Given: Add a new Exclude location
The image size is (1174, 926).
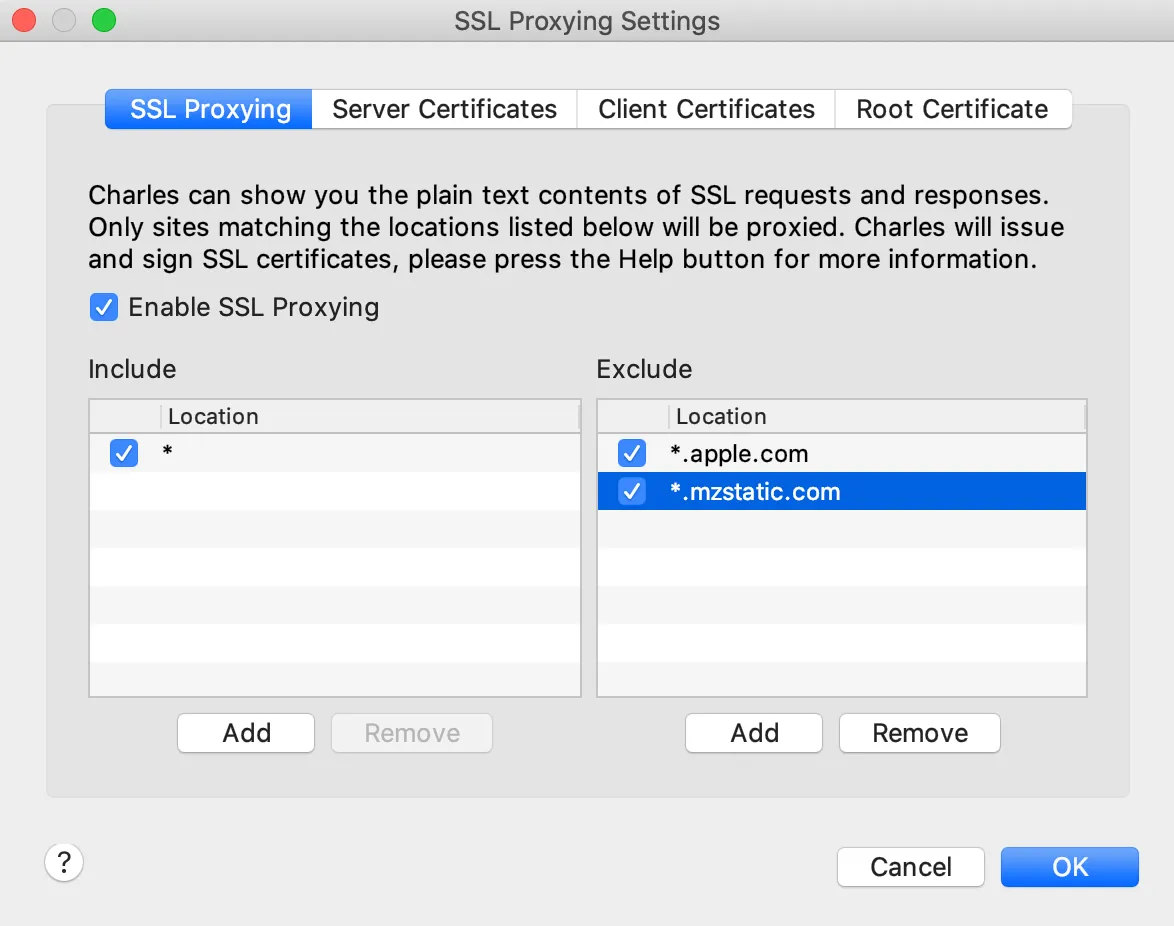Looking at the screenshot, I should [754, 733].
